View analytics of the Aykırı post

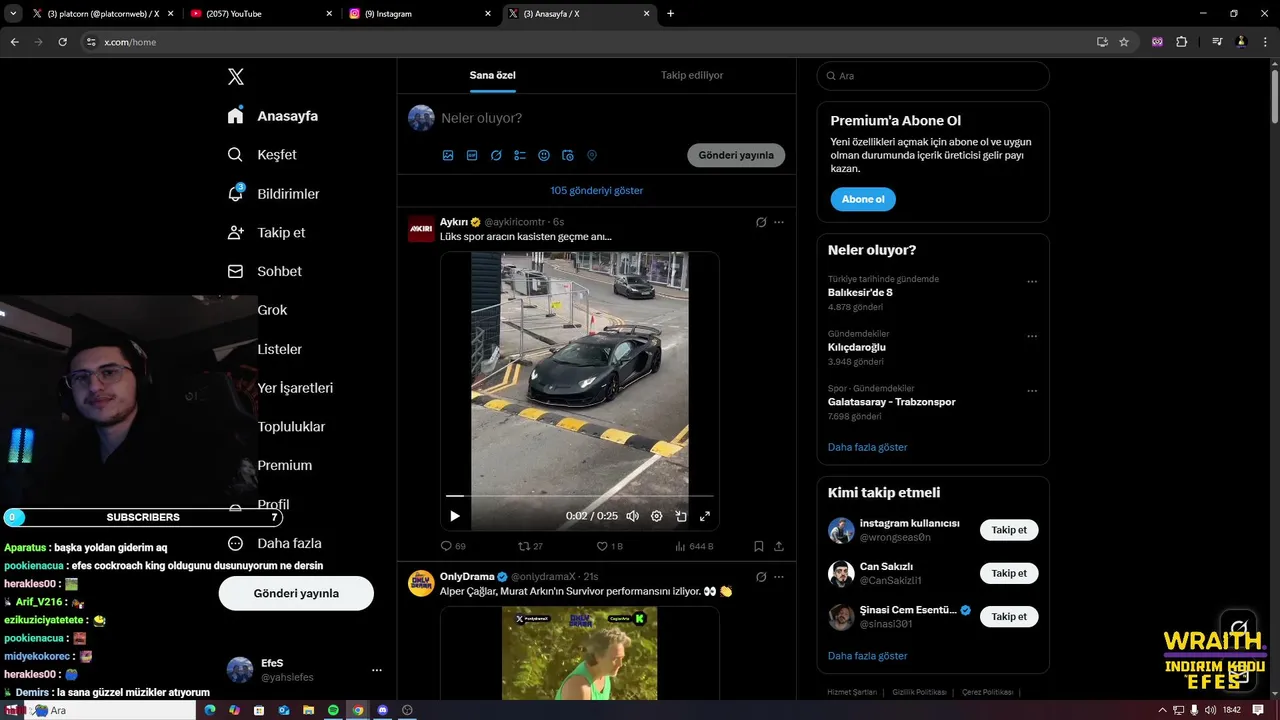[694, 546]
